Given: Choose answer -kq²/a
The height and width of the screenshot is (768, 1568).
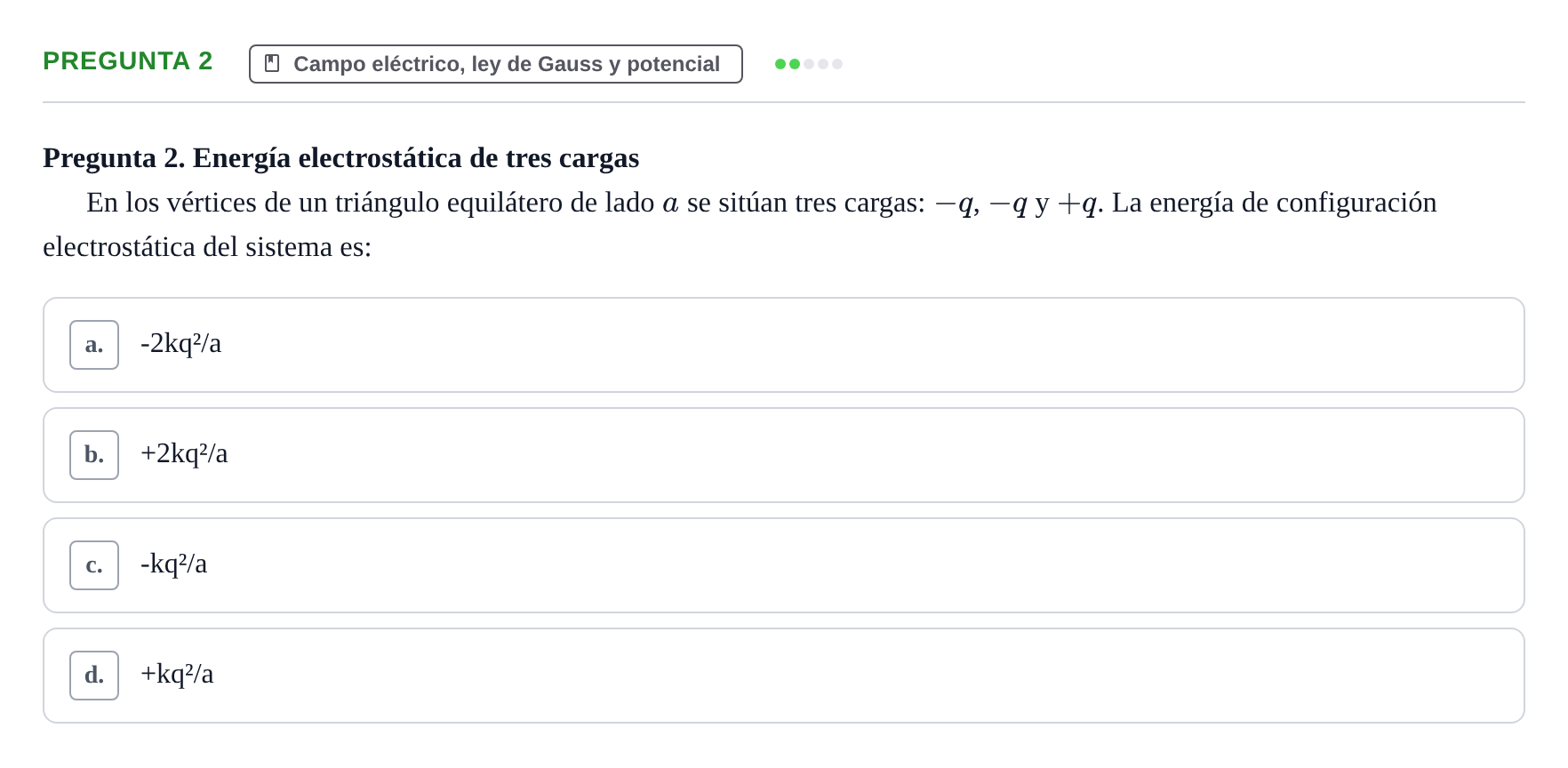Looking at the screenshot, I should pyautogui.click(x=173, y=564).
